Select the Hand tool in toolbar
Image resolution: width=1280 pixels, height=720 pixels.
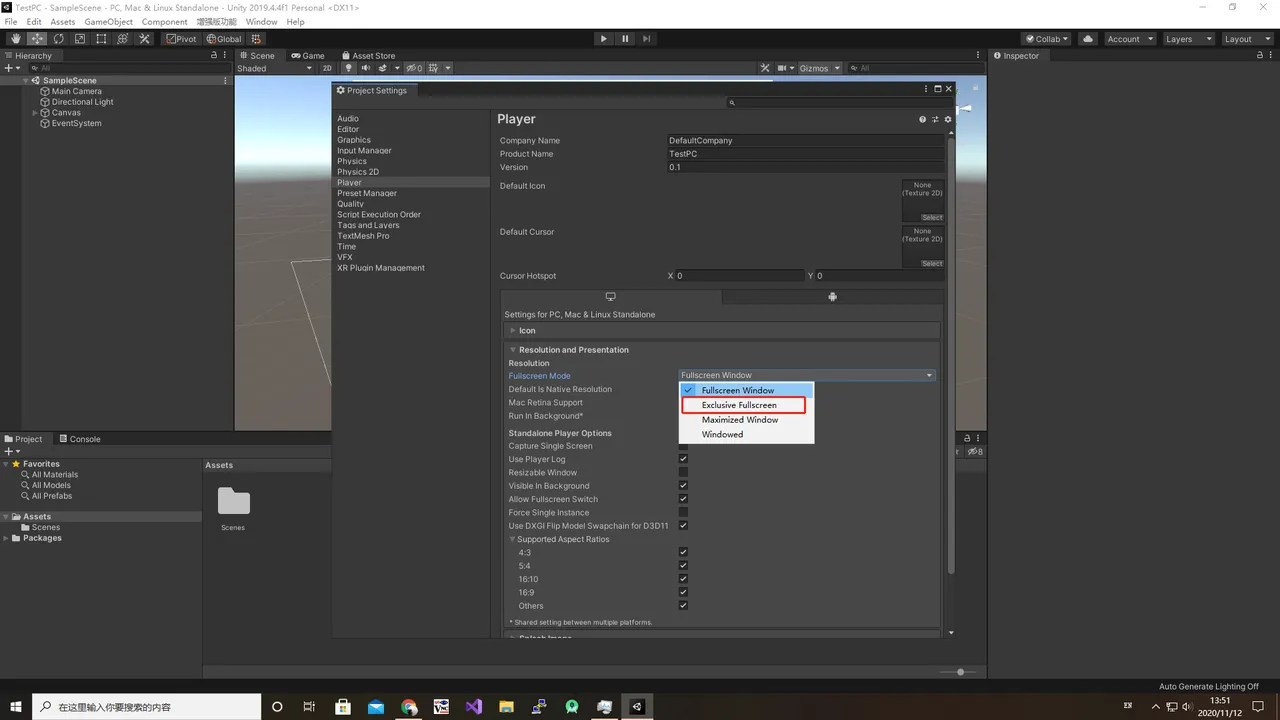point(15,39)
